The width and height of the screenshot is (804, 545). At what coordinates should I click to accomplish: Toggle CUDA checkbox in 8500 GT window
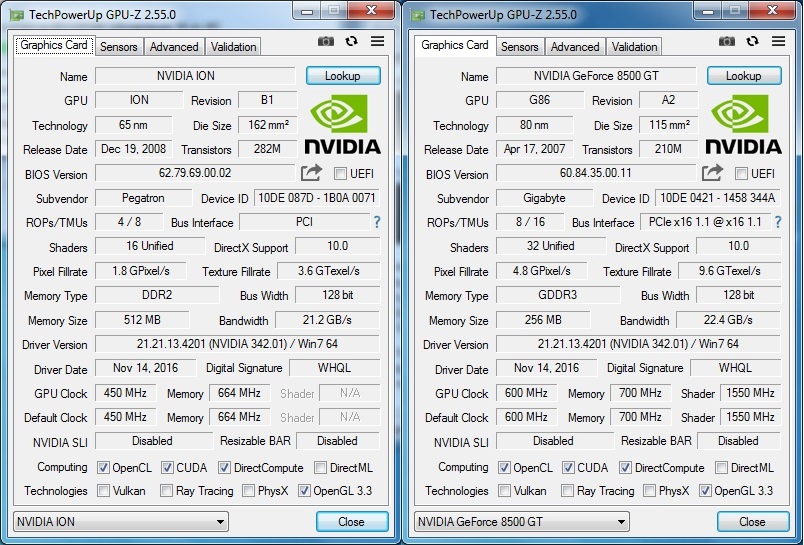coord(568,468)
